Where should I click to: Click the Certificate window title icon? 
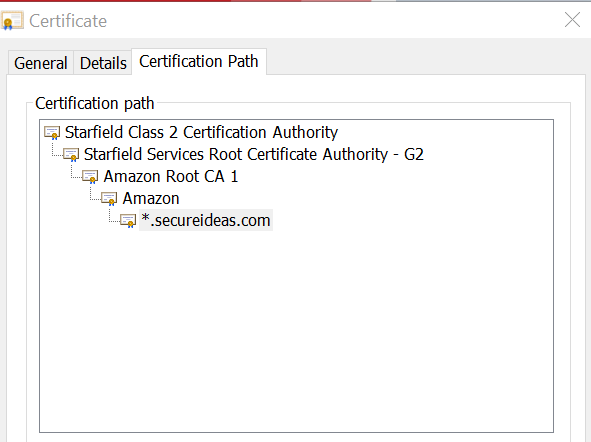pos(12,21)
